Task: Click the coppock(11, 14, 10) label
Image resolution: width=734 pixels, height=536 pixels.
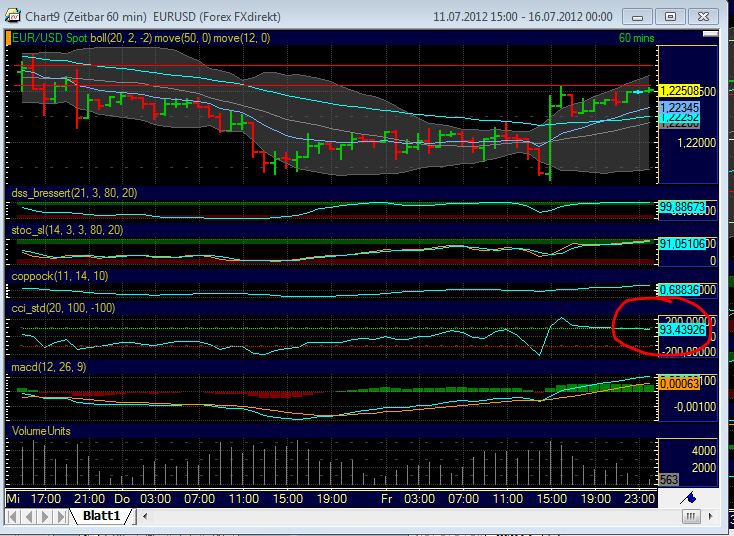Action: (59, 276)
